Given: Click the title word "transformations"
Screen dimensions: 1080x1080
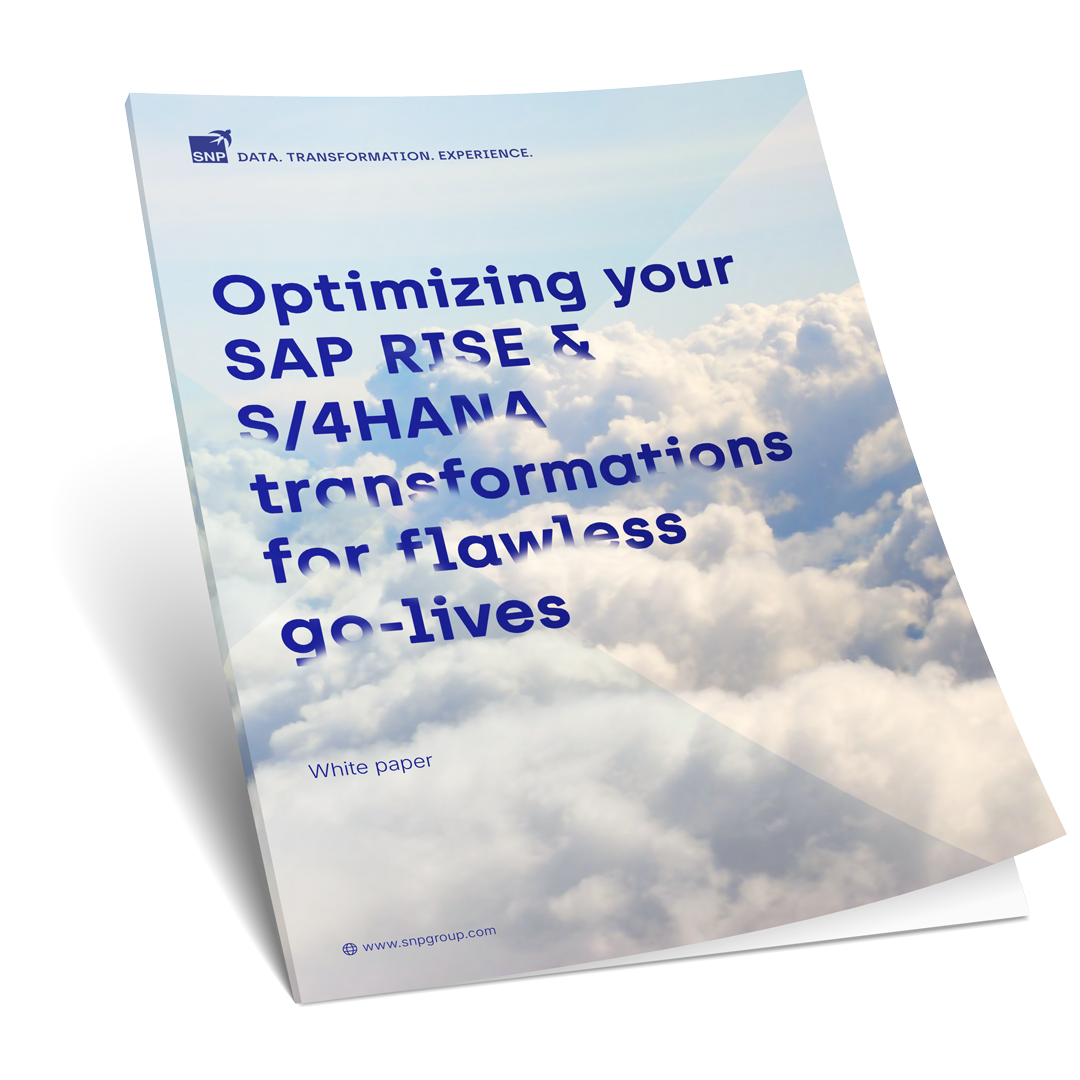Looking at the screenshot, I should coord(521,472).
